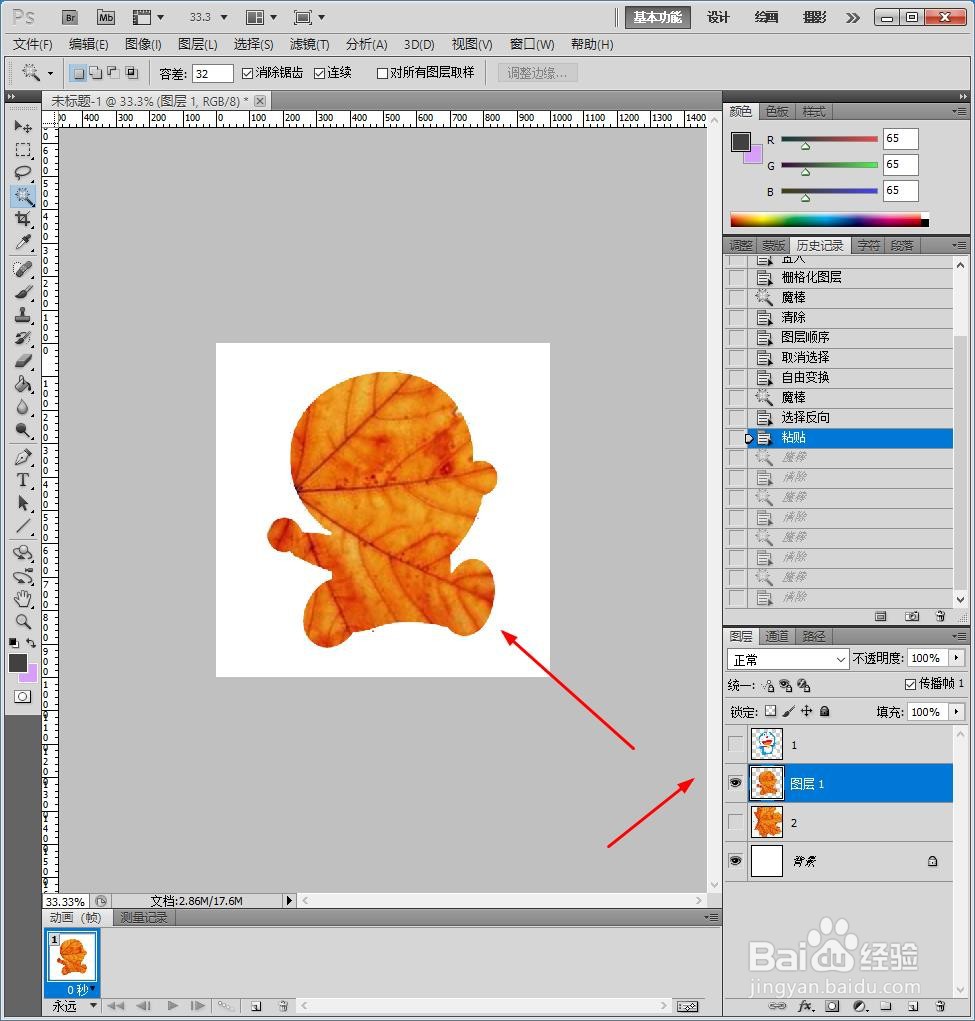Select the Hand tool
The height and width of the screenshot is (1021, 975).
pyautogui.click(x=23, y=598)
